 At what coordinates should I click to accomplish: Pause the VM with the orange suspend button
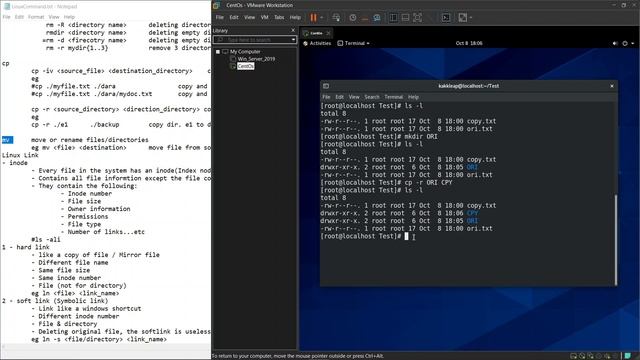(313, 18)
